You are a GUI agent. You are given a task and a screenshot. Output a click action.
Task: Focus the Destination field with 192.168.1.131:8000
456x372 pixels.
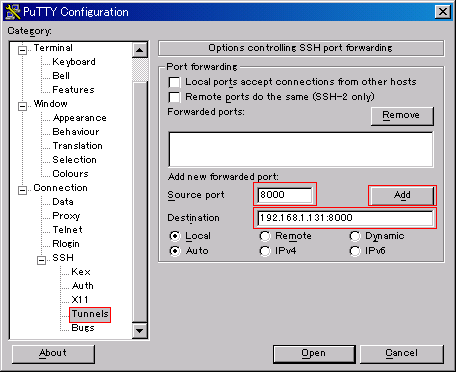345,218
